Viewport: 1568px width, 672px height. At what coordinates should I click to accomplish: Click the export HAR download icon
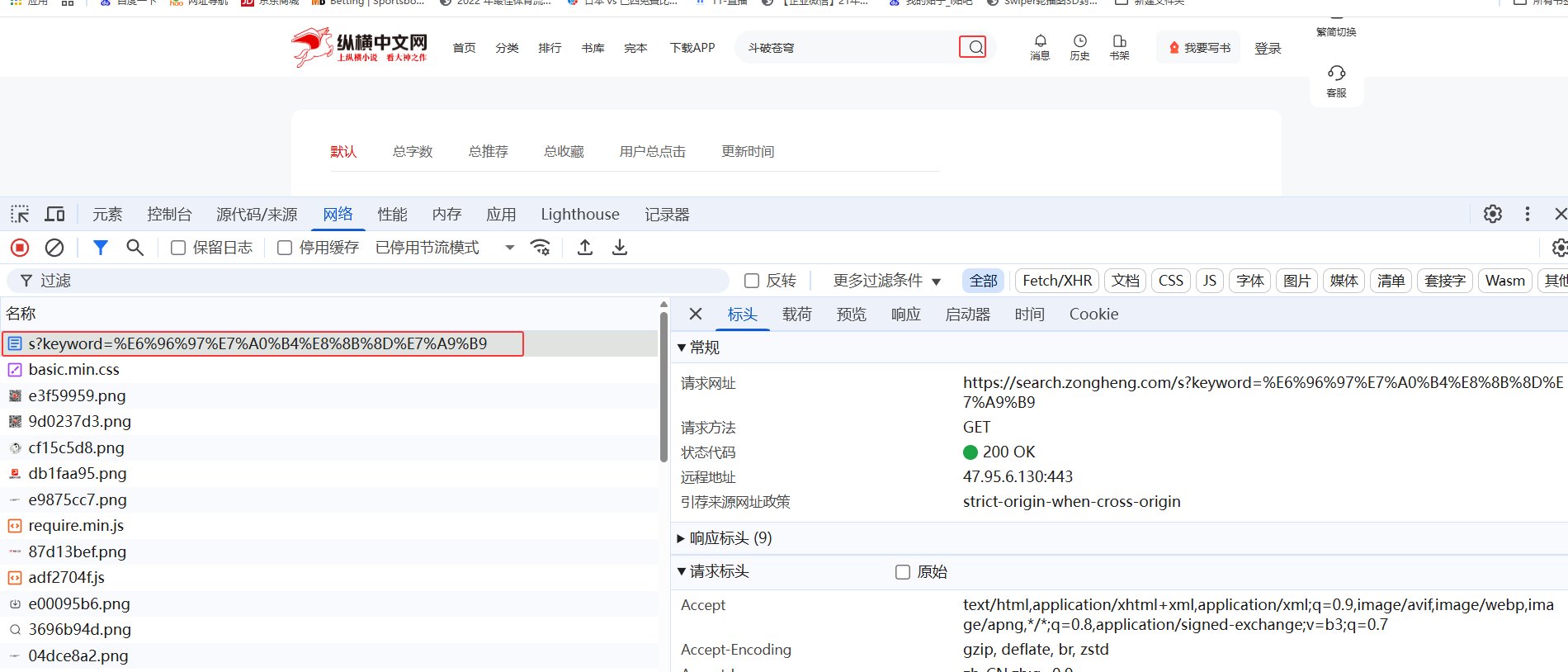pyautogui.click(x=620, y=248)
